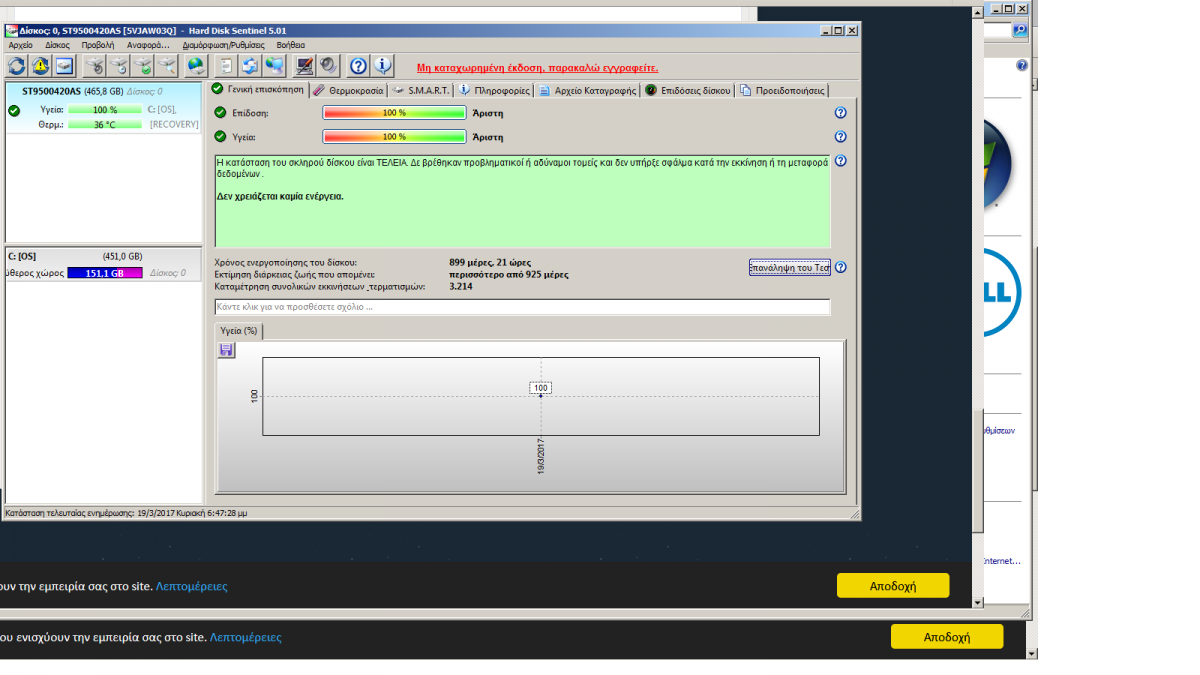Click the network computers toolbar icon
1200x675 pixels.
point(274,66)
